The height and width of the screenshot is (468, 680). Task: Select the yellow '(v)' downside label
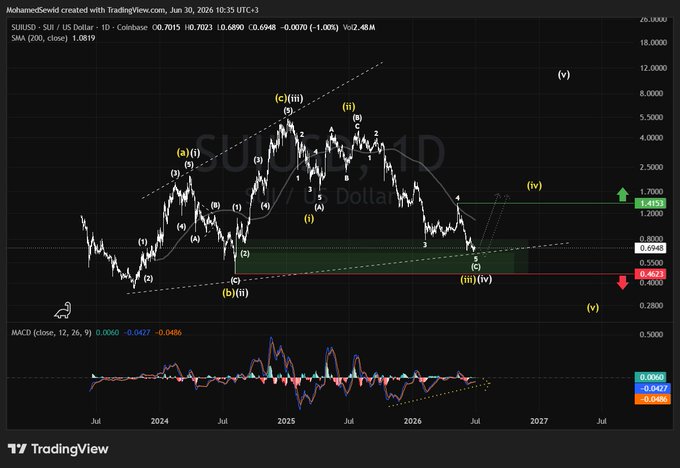(593, 308)
